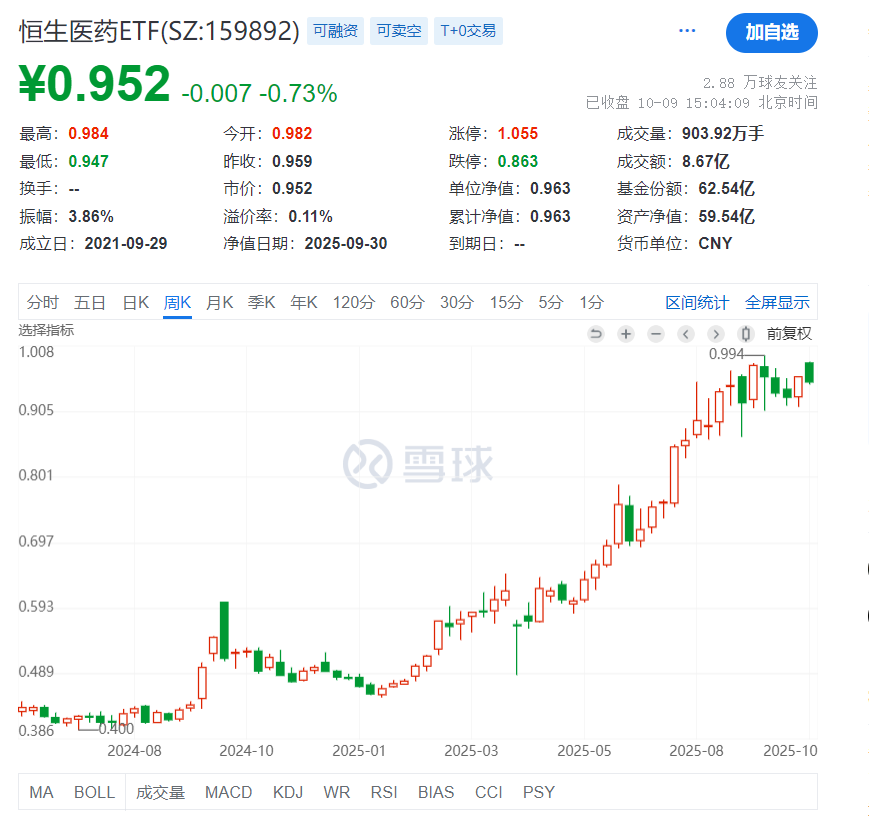Open the three-dot more options menu
This screenshot has width=869, height=826.
pyautogui.click(x=687, y=30)
